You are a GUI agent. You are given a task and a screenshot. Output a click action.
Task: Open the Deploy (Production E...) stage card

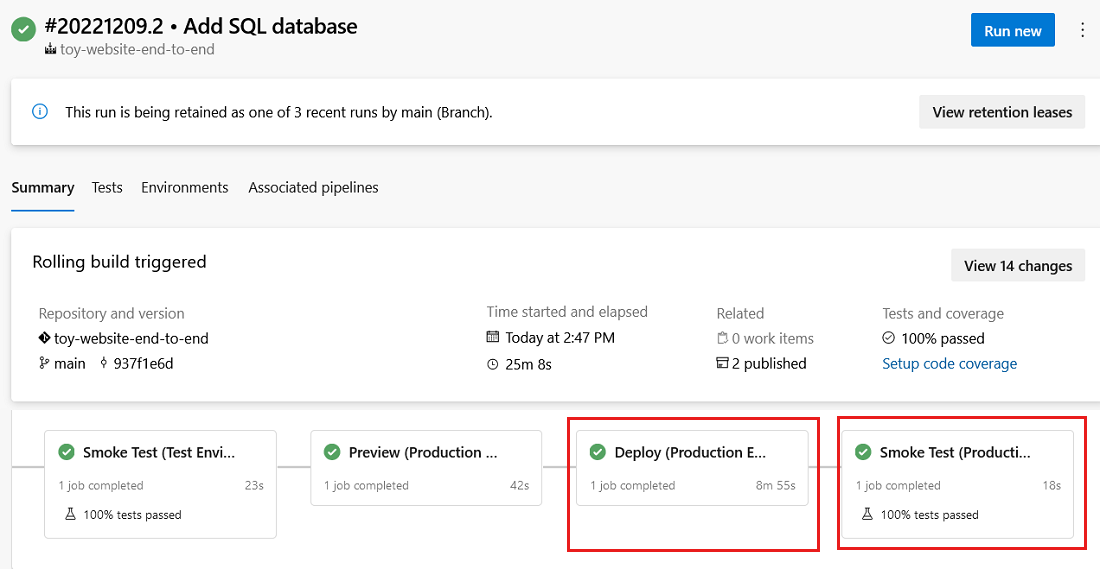click(692, 468)
